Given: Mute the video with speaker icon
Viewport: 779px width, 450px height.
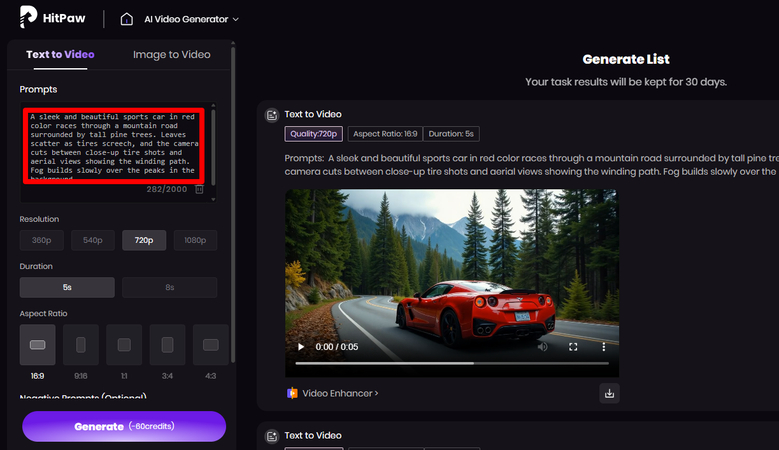Looking at the screenshot, I should pos(543,347).
